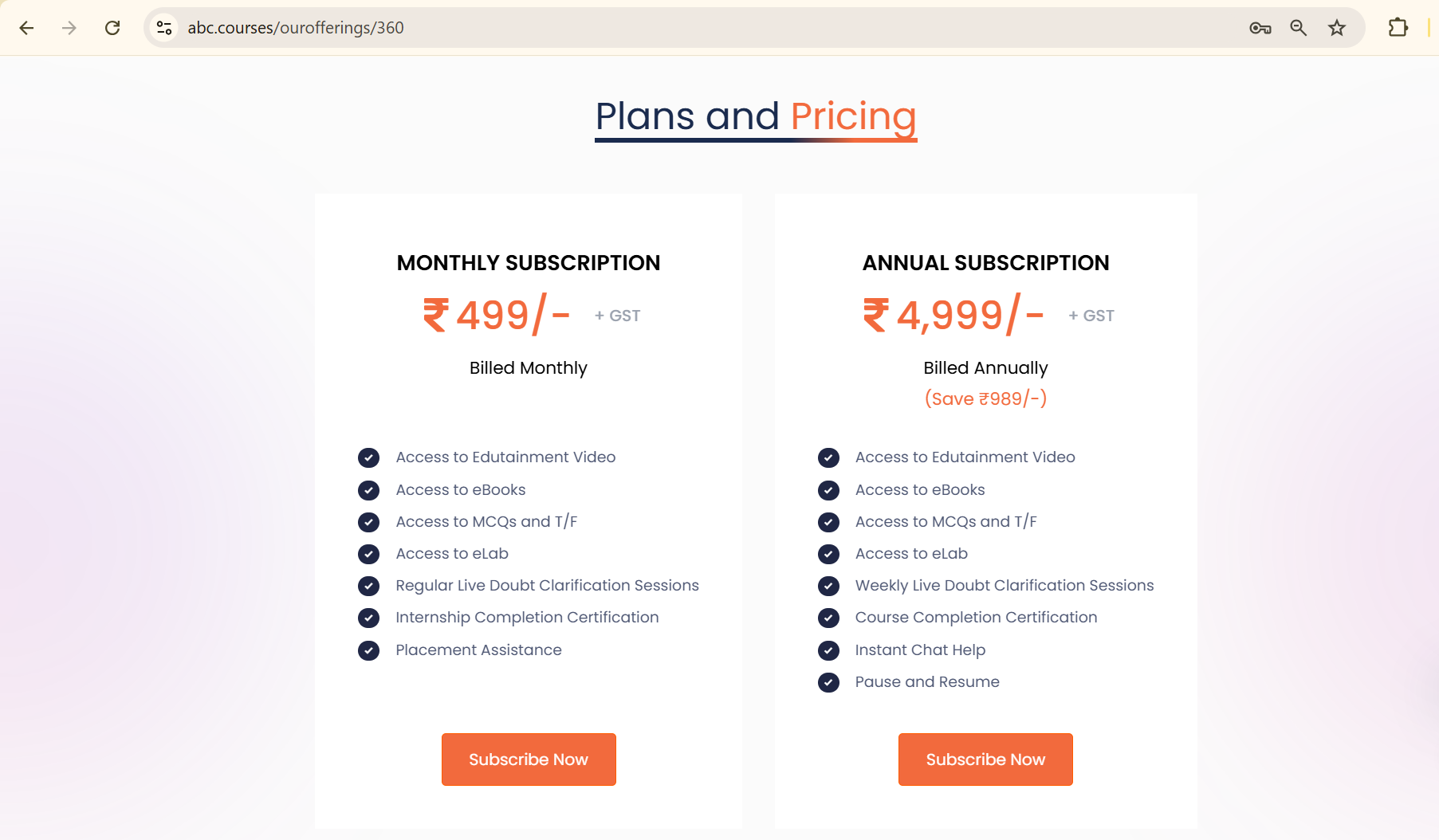Click the password key icon
The width and height of the screenshot is (1439, 840).
pyautogui.click(x=1260, y=28)
